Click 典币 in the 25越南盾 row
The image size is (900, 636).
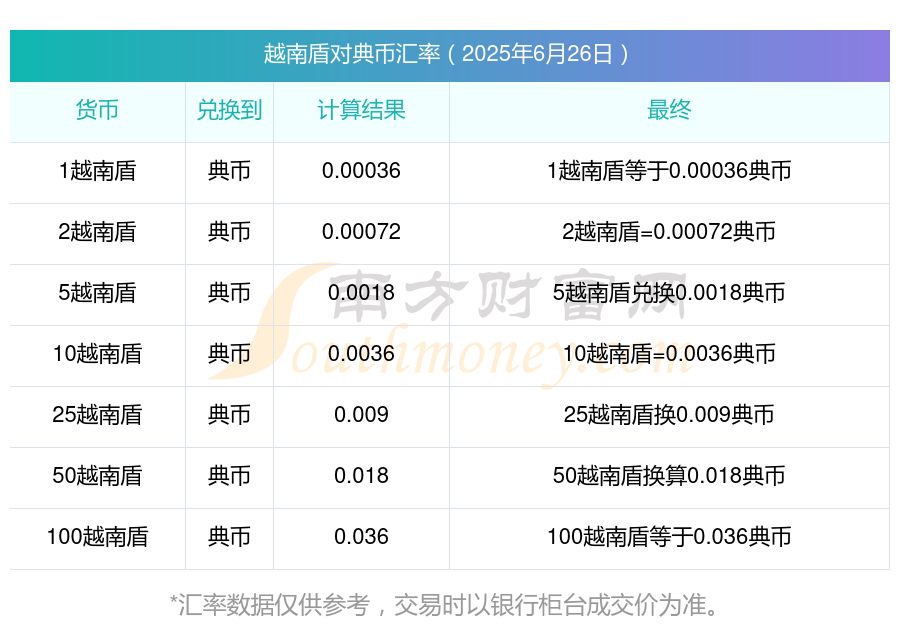pyautogui.click(x=229, y=414)
